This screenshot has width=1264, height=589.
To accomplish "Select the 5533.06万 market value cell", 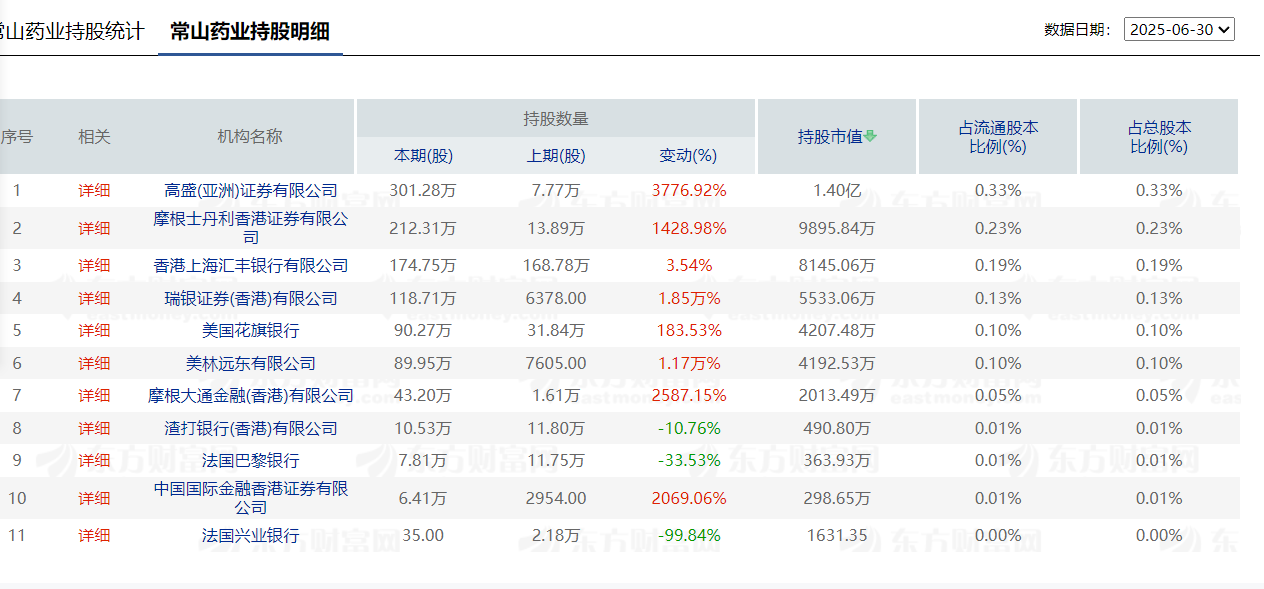I will 837,298.
